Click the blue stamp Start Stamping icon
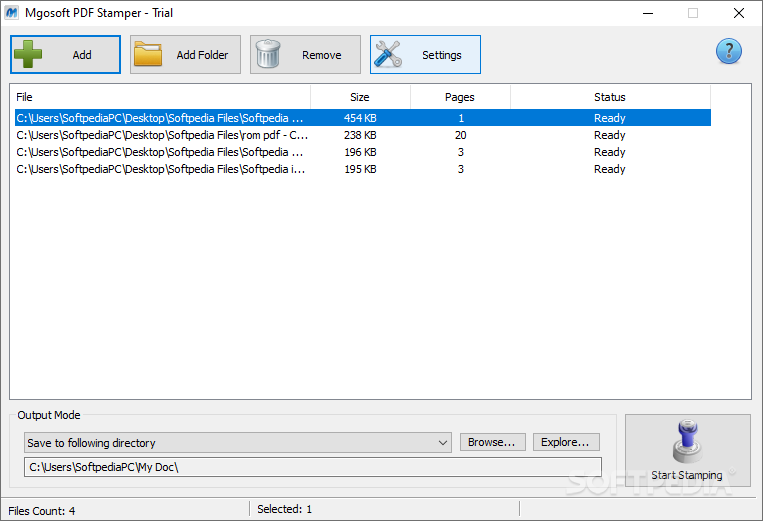 coord(687,441)
